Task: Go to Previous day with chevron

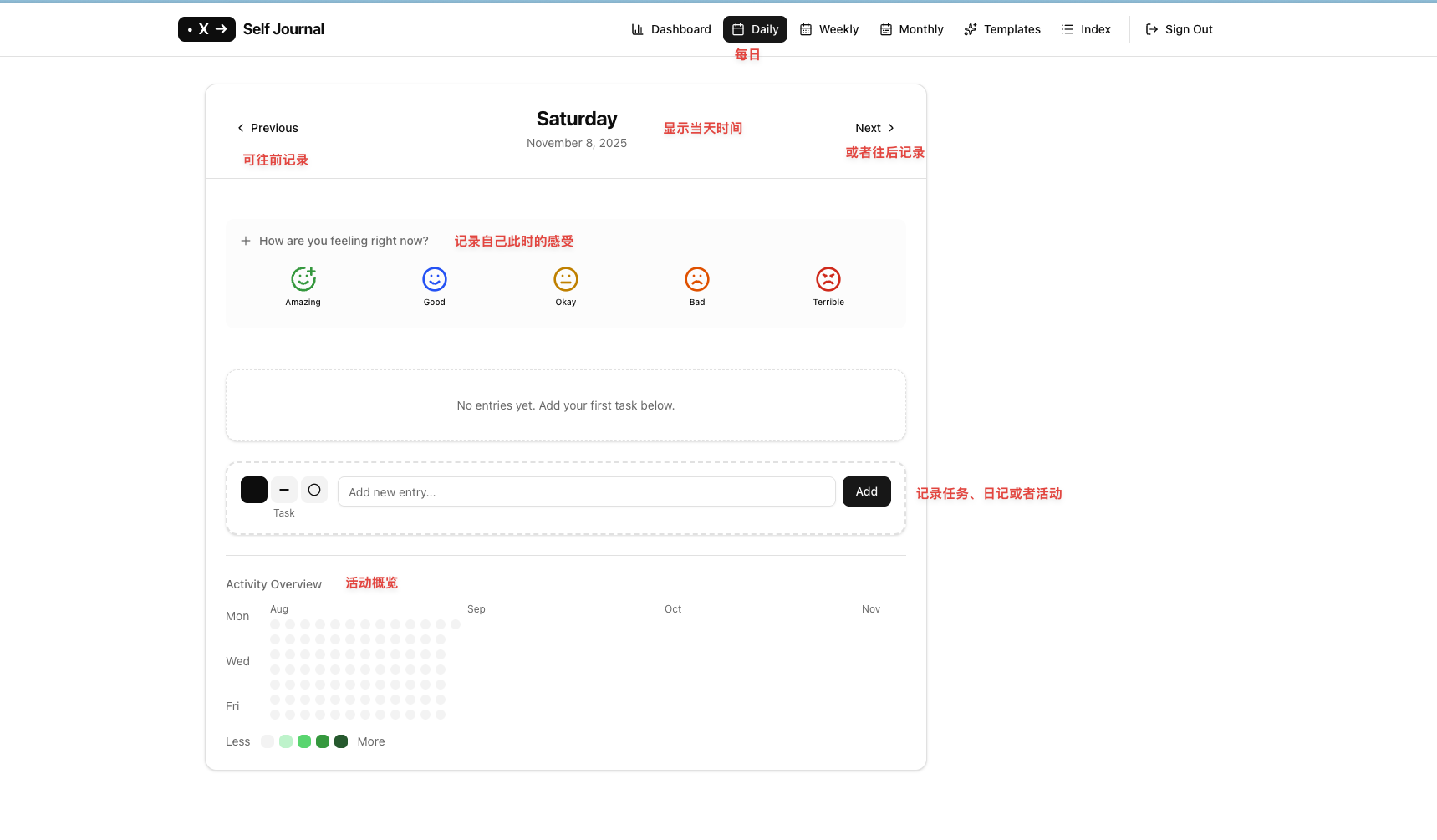Action: 241,128
